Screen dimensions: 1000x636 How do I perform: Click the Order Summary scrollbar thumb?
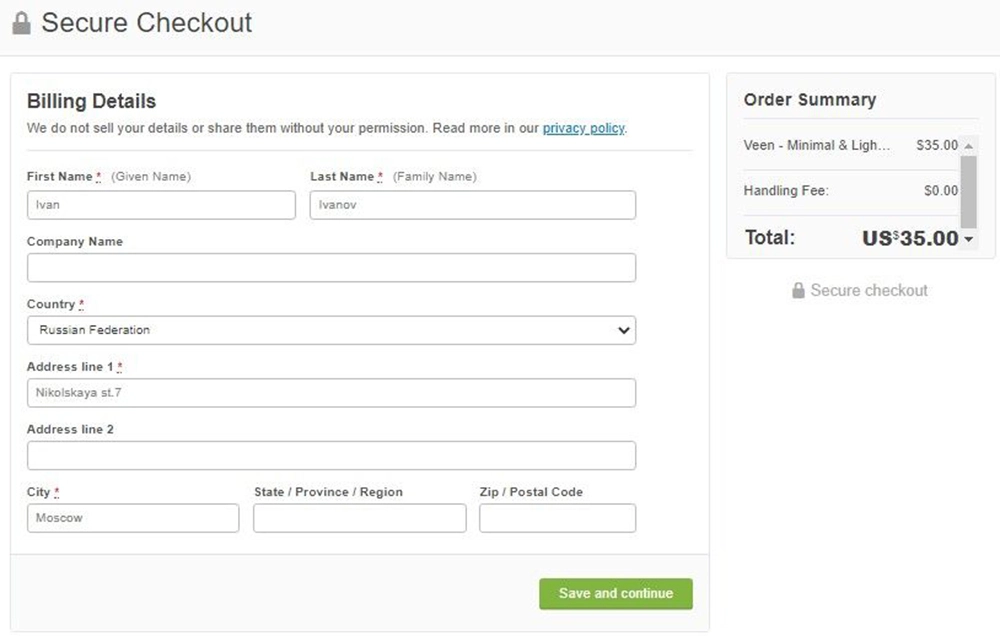pos(968,191)
